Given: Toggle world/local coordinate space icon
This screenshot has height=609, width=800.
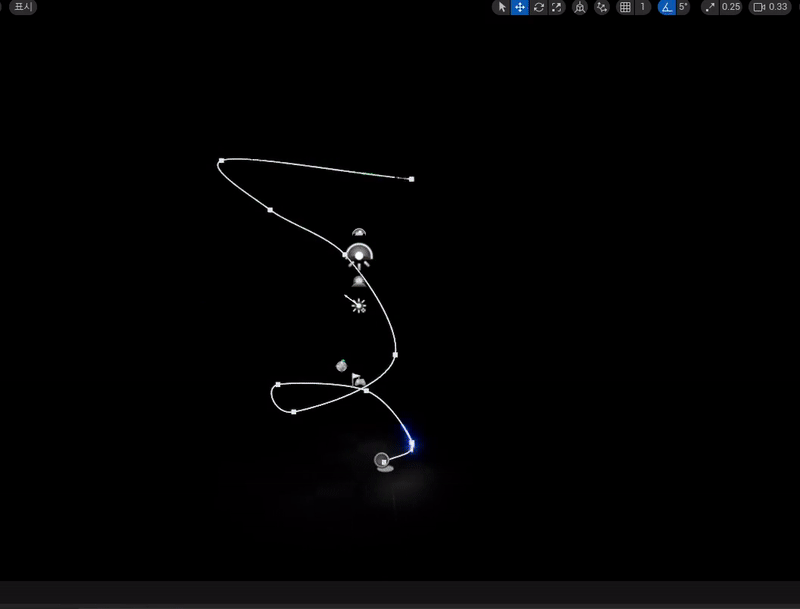Looking at the screenshot, I should tap(580, 7).
